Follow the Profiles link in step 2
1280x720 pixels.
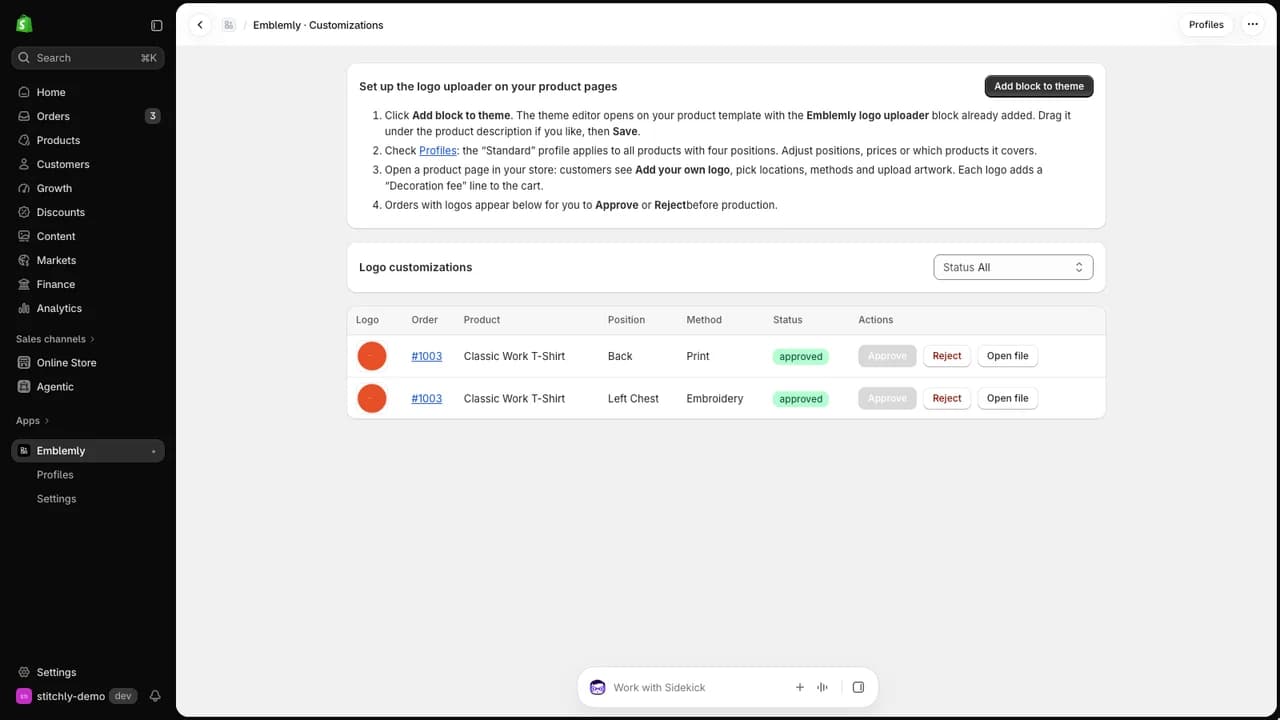point(437,151)
